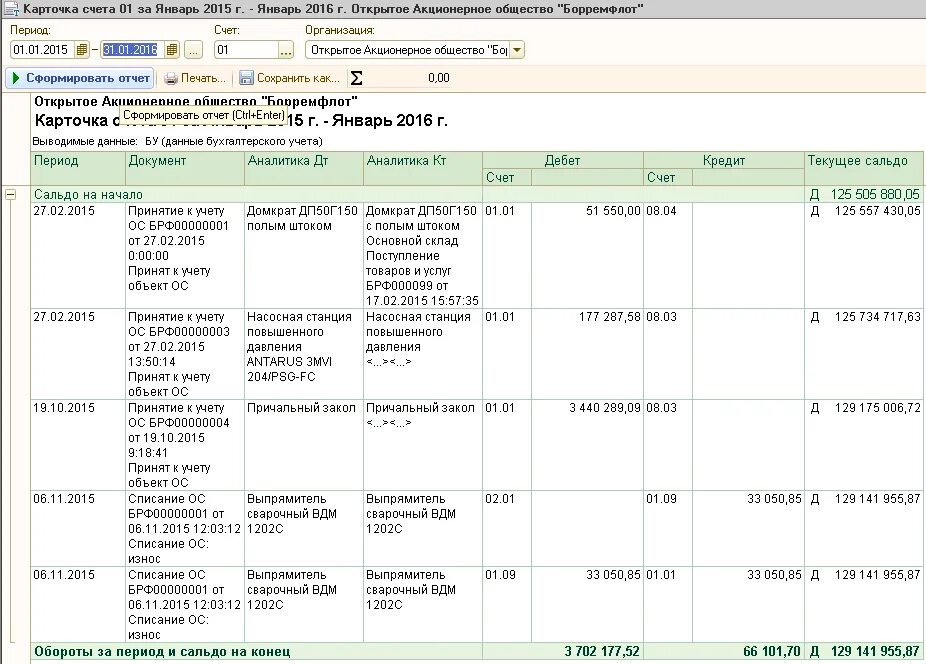
Task: Expand the organization dropdown arrow
Action: tap(517, 50)
